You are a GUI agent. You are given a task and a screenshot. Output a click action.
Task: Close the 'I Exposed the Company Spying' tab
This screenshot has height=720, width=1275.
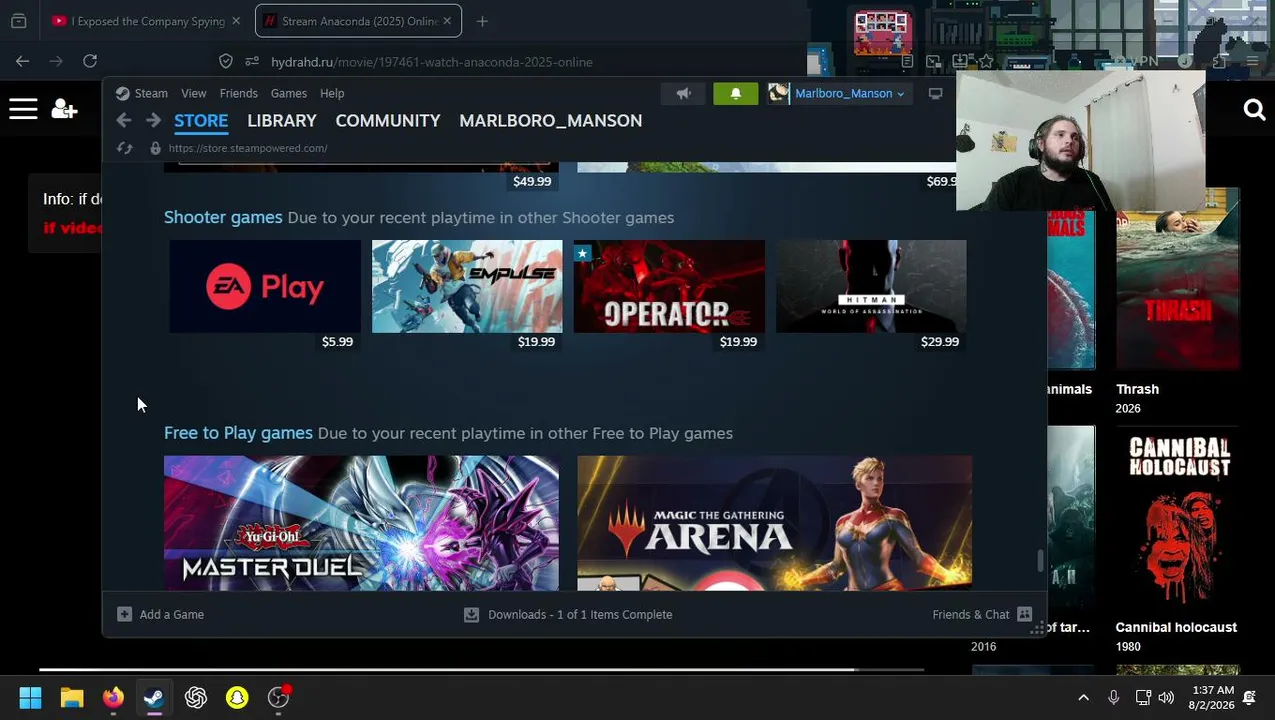(236, 21)
